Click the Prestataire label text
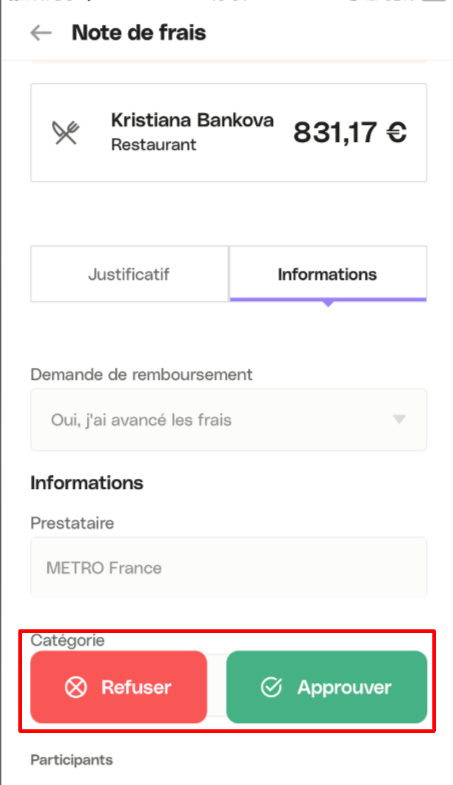The width and height of the screenshot is (453, 785). pos(73,523)
